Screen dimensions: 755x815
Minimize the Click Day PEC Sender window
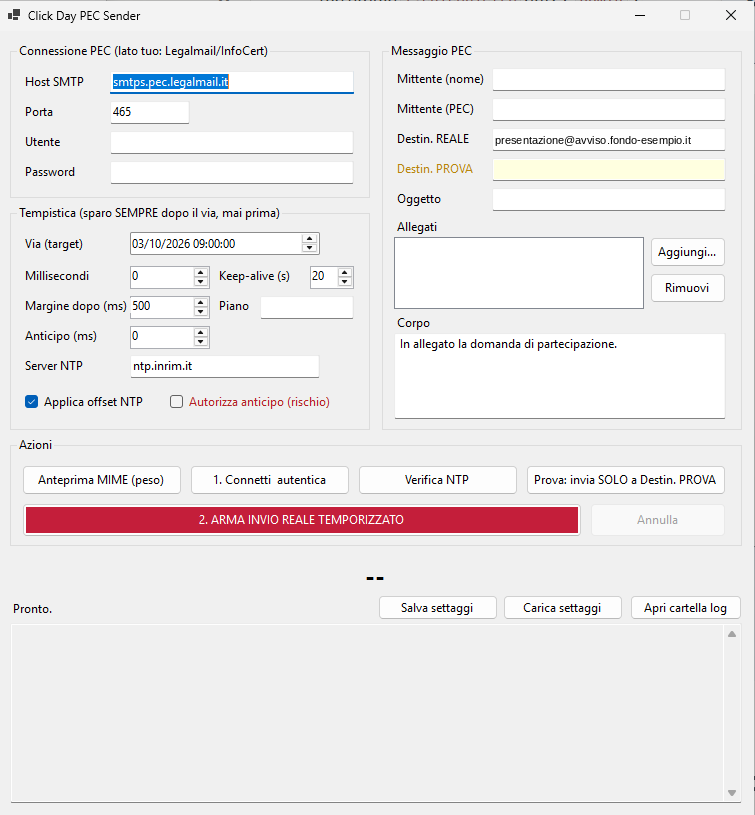pos(640,16)
